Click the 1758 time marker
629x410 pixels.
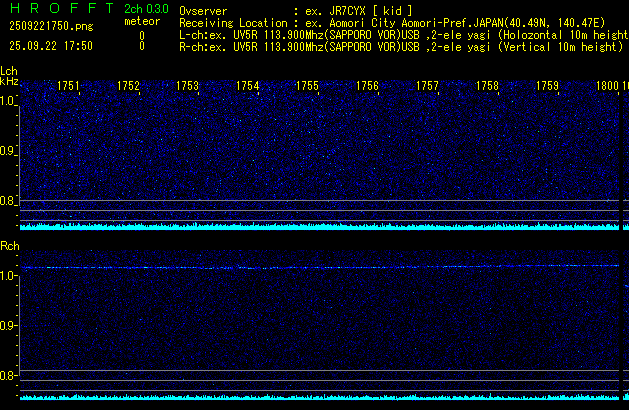[x=487, y=86]
